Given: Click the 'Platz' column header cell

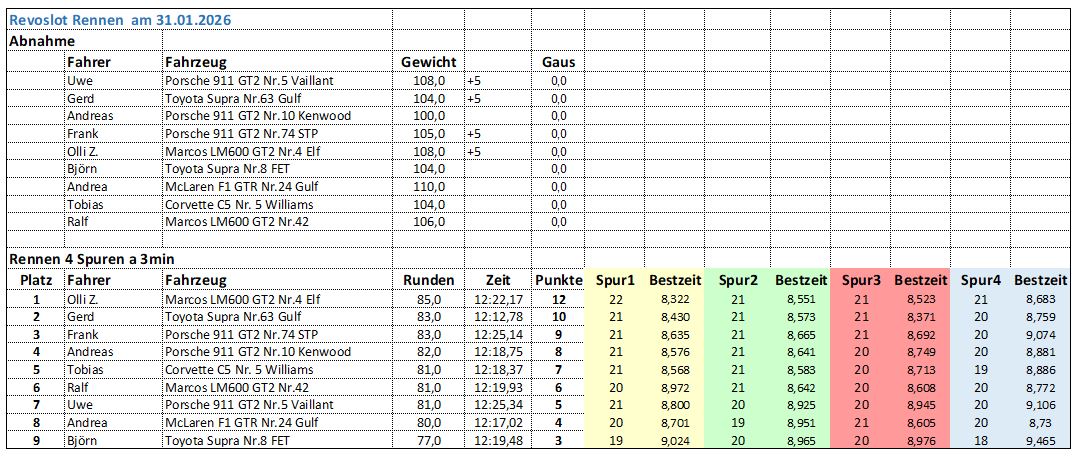Looking at the screenshot, I should click(36, 281).
